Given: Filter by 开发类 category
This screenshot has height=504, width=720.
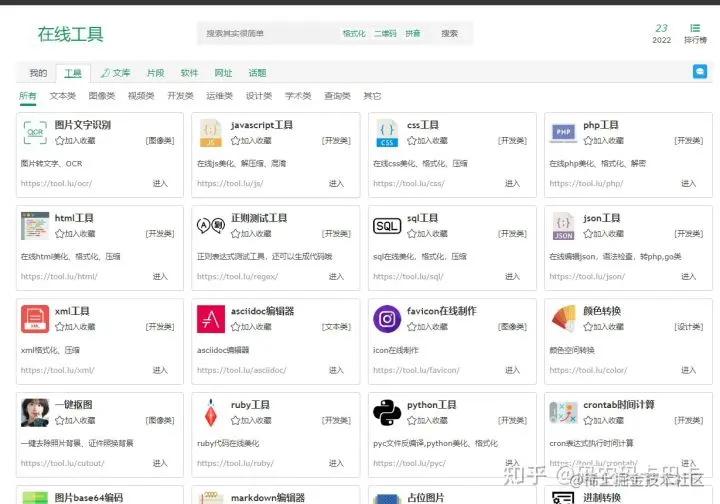Looking at the screenshot, I should click(x=180, y=96).
